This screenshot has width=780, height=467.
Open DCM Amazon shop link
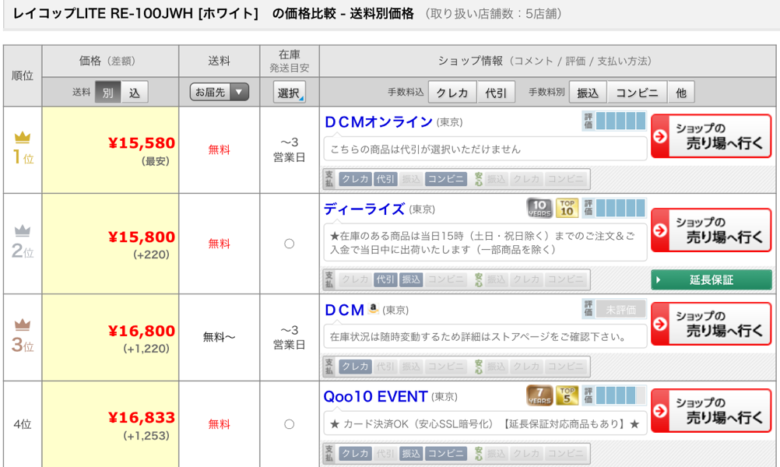344,310
